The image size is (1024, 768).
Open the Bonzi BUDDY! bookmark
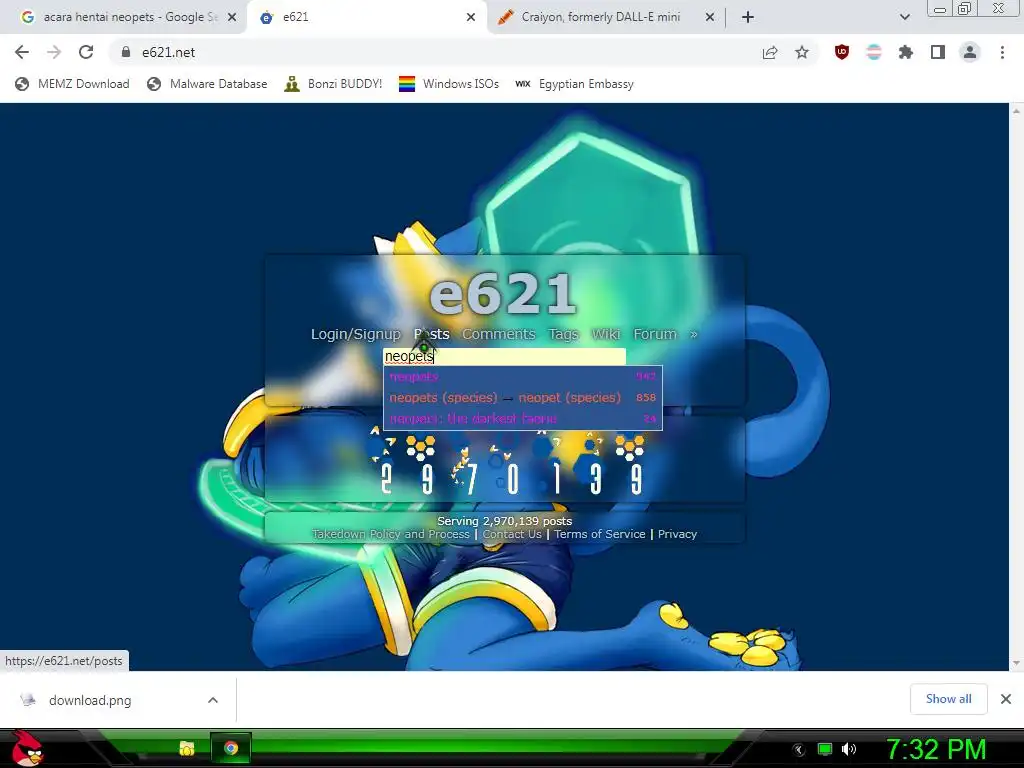333,84
